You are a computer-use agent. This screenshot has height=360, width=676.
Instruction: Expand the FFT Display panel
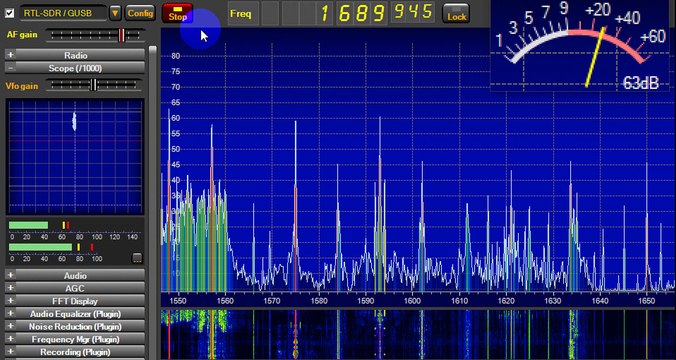tap(75, 301)
